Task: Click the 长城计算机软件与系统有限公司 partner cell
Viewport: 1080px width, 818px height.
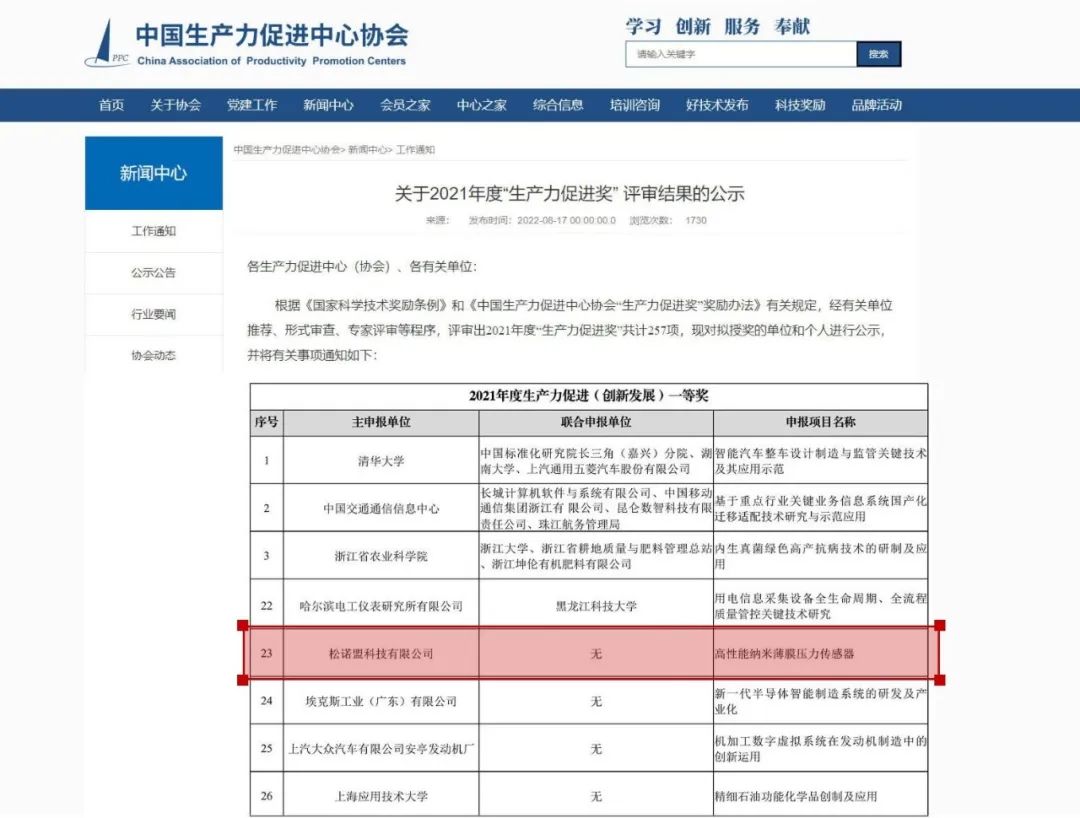Action: 596,508
